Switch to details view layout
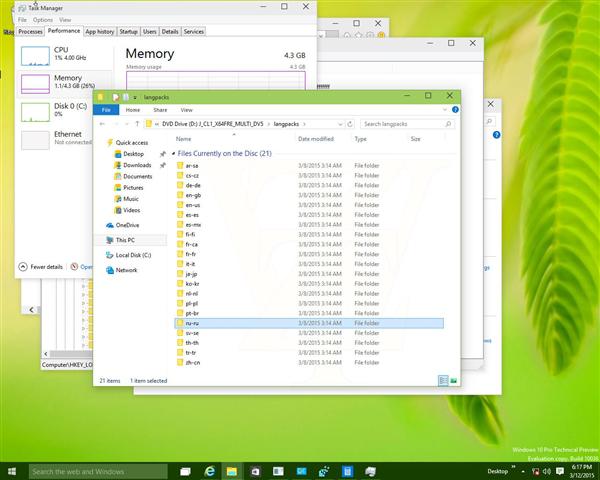Image resolution: width=600 pixels, height=480 pixels. click(442, 381)
